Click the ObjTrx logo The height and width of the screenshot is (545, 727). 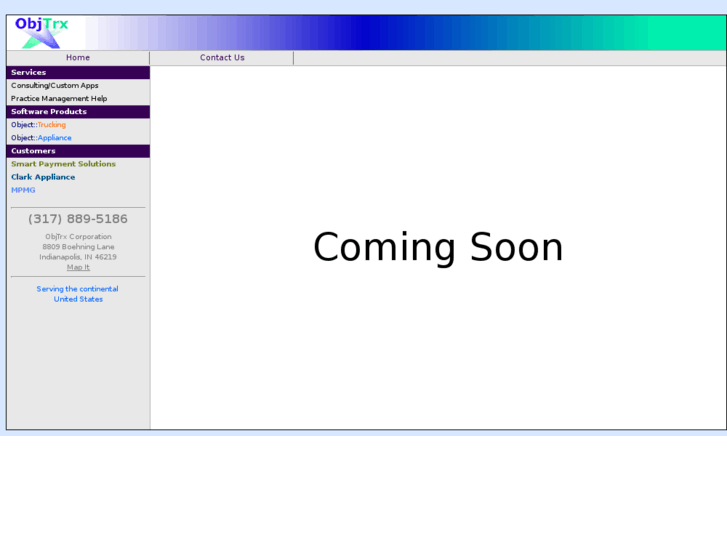43,32
